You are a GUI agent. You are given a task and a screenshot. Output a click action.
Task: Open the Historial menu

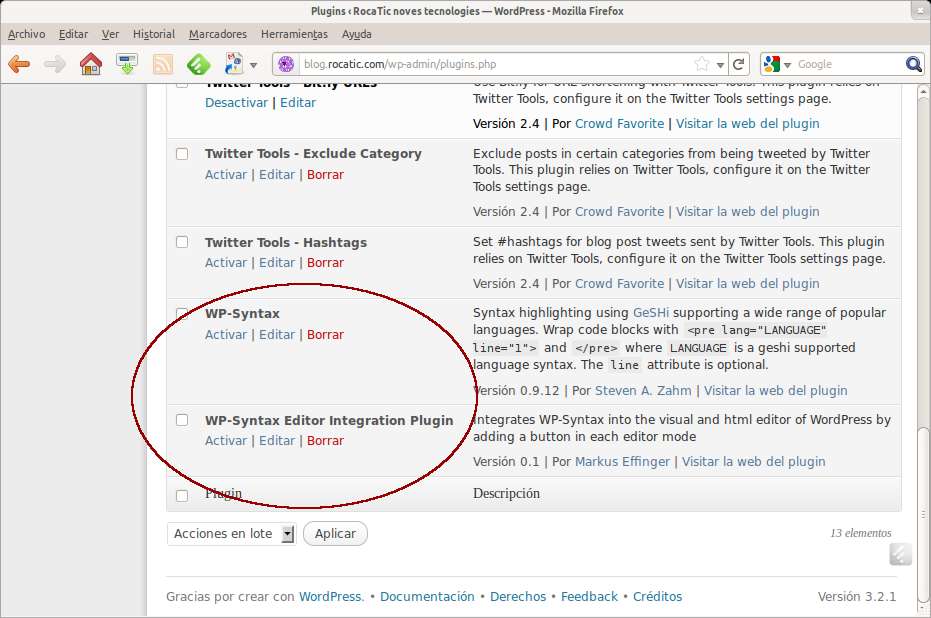click(x=154, y=34)
